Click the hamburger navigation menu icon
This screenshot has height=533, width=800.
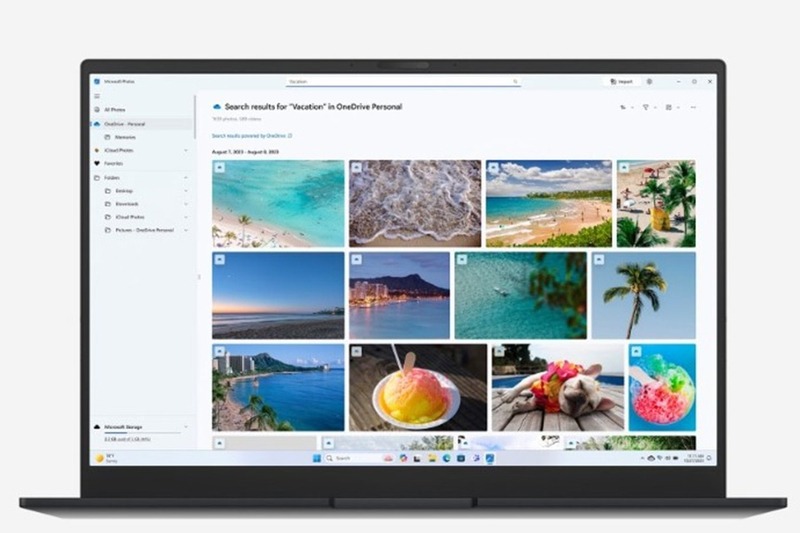coord(97,96)
